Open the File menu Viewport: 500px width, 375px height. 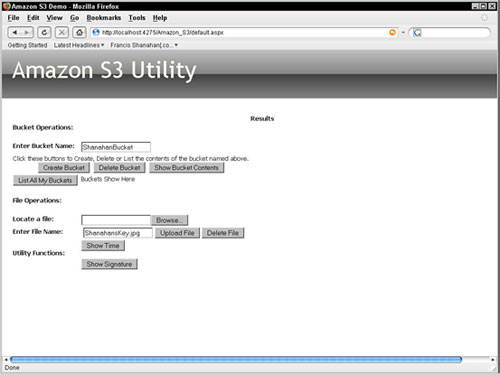[13, 18]
